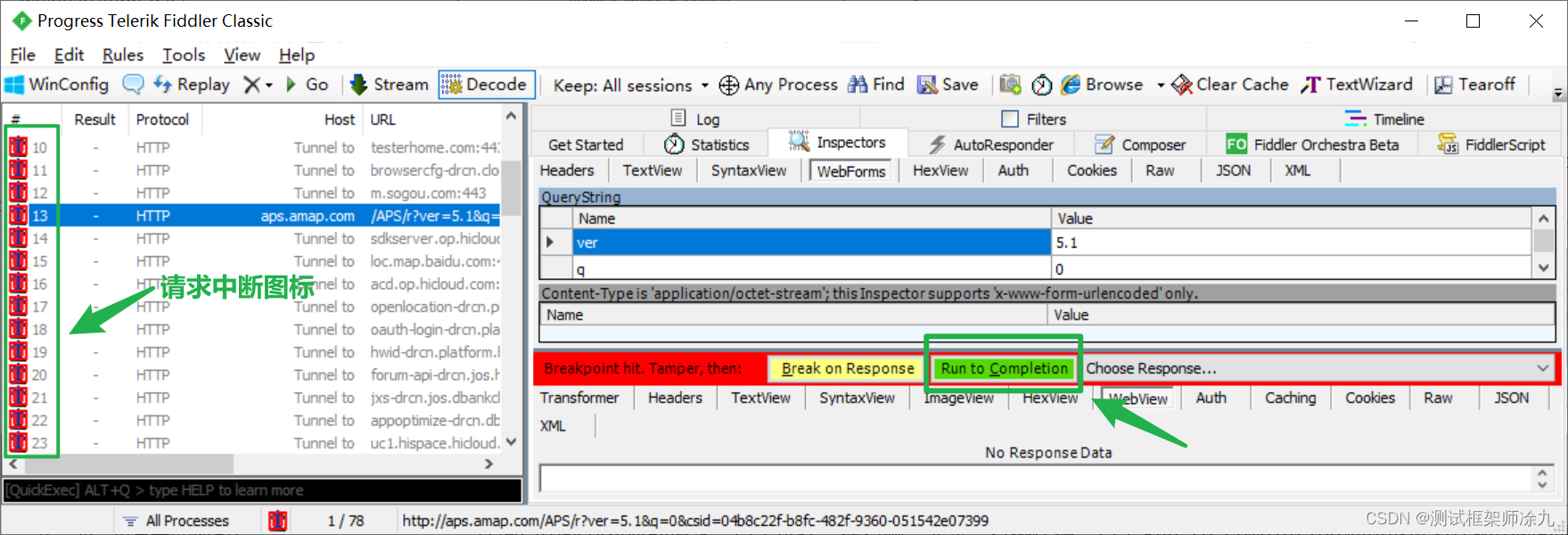
Task: Click the comment speech bubble icon
Action: click(133, 85)
